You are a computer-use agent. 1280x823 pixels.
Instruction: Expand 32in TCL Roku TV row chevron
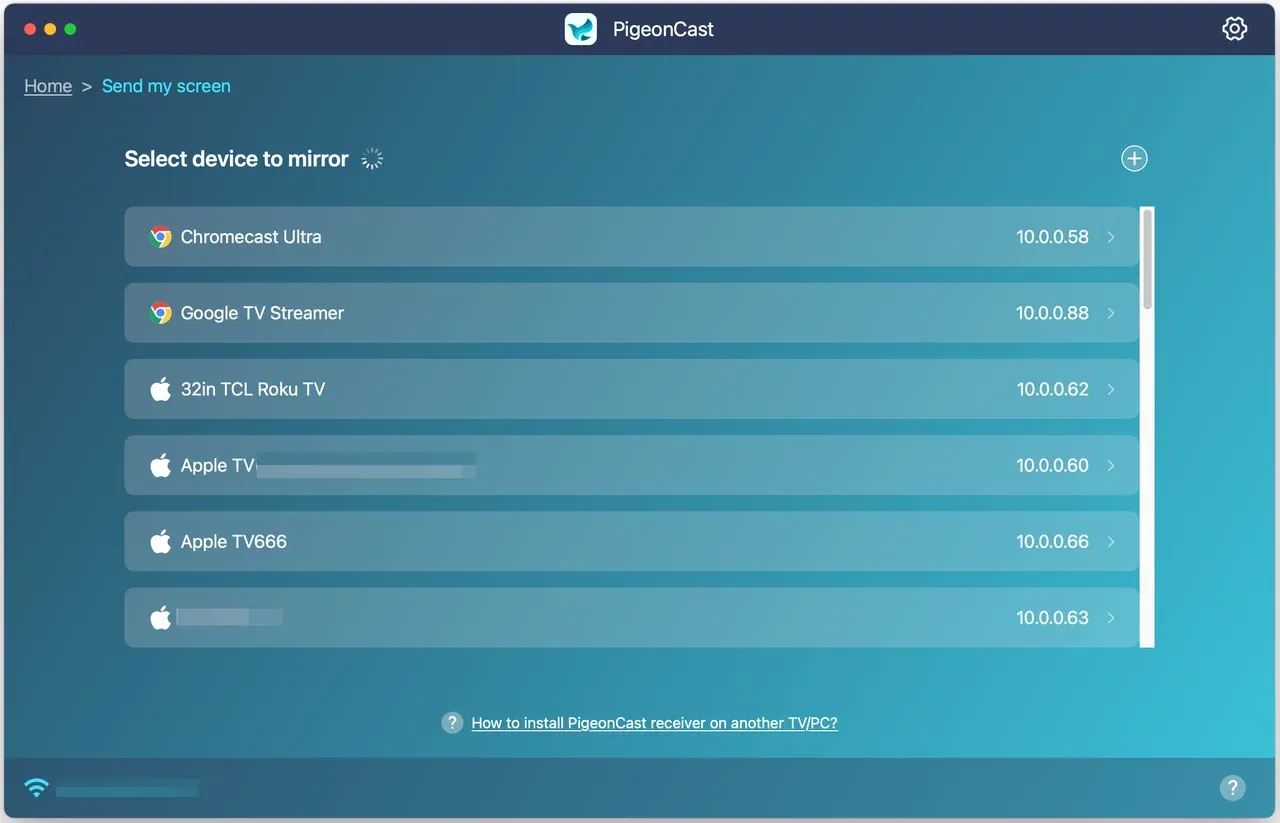click(1111, 389)
